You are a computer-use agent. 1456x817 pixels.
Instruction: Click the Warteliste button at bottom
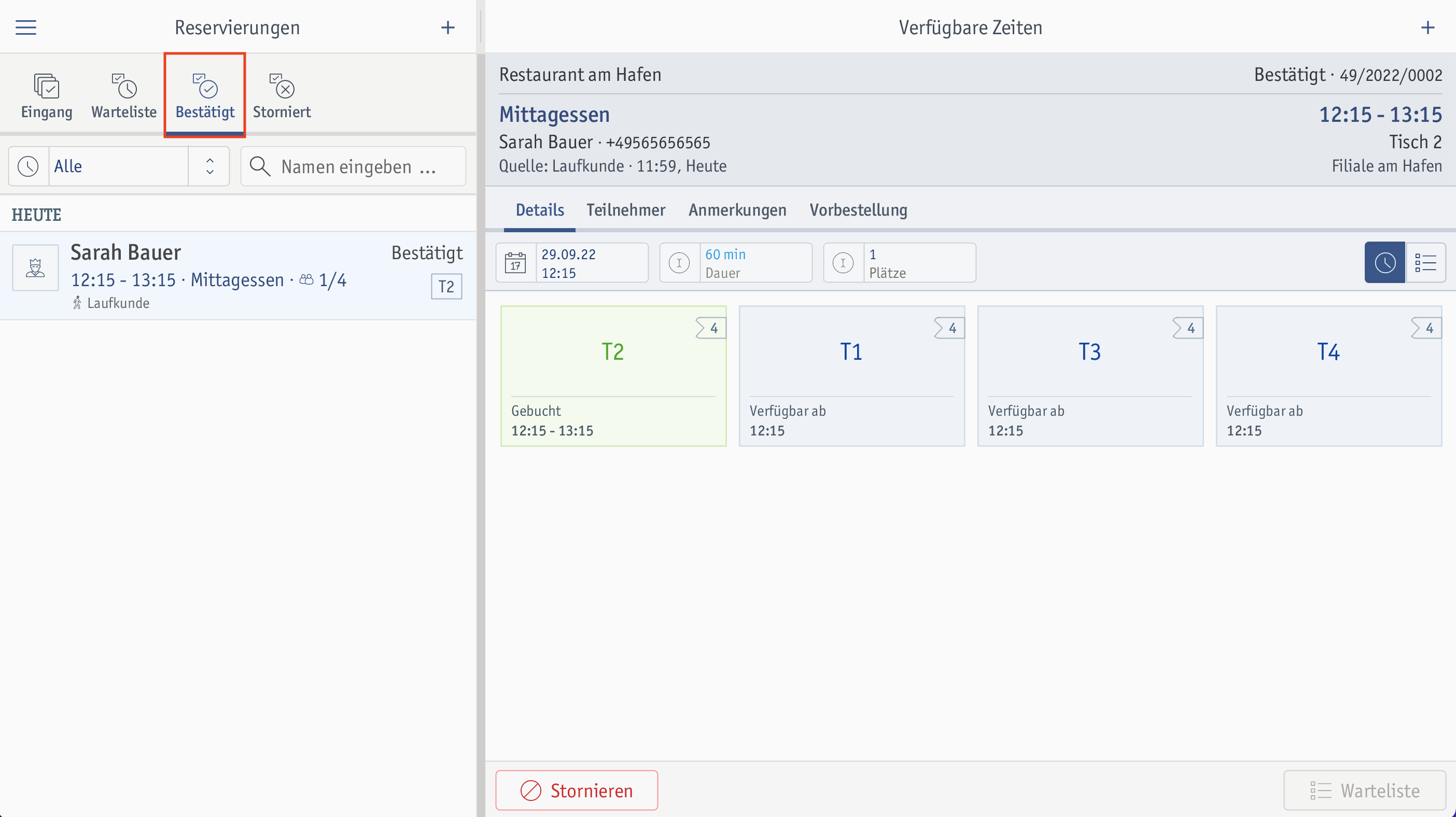click(x=1364, y=791)
